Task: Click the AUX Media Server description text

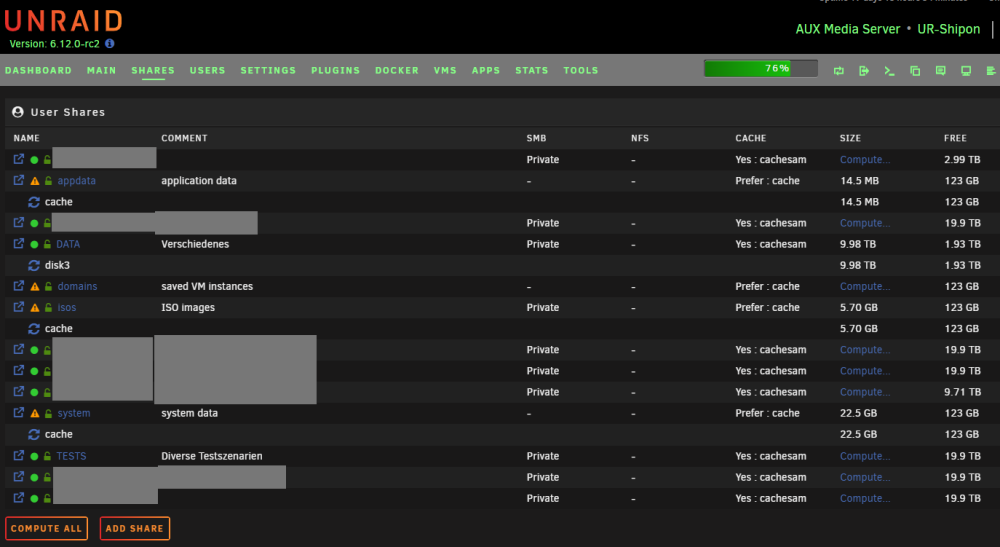Action: tap(848, 29)
